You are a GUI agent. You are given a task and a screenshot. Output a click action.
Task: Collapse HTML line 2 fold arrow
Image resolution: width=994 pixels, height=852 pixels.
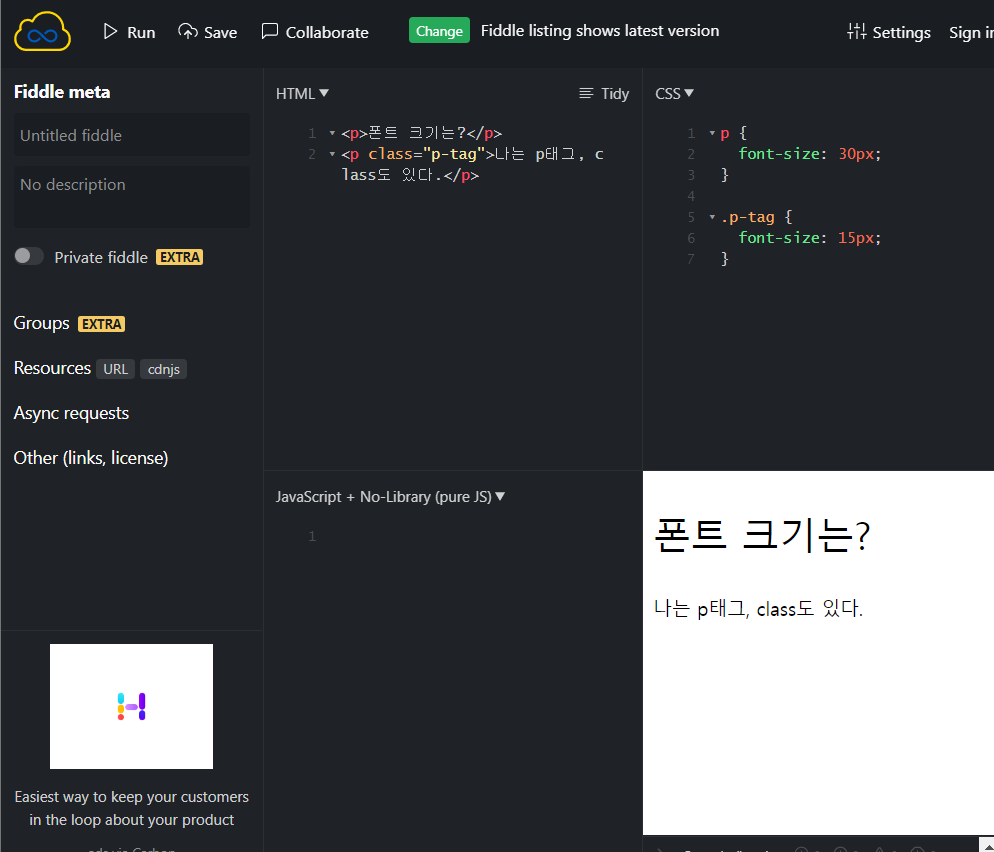pyautogui.click(x=332, y=154)
